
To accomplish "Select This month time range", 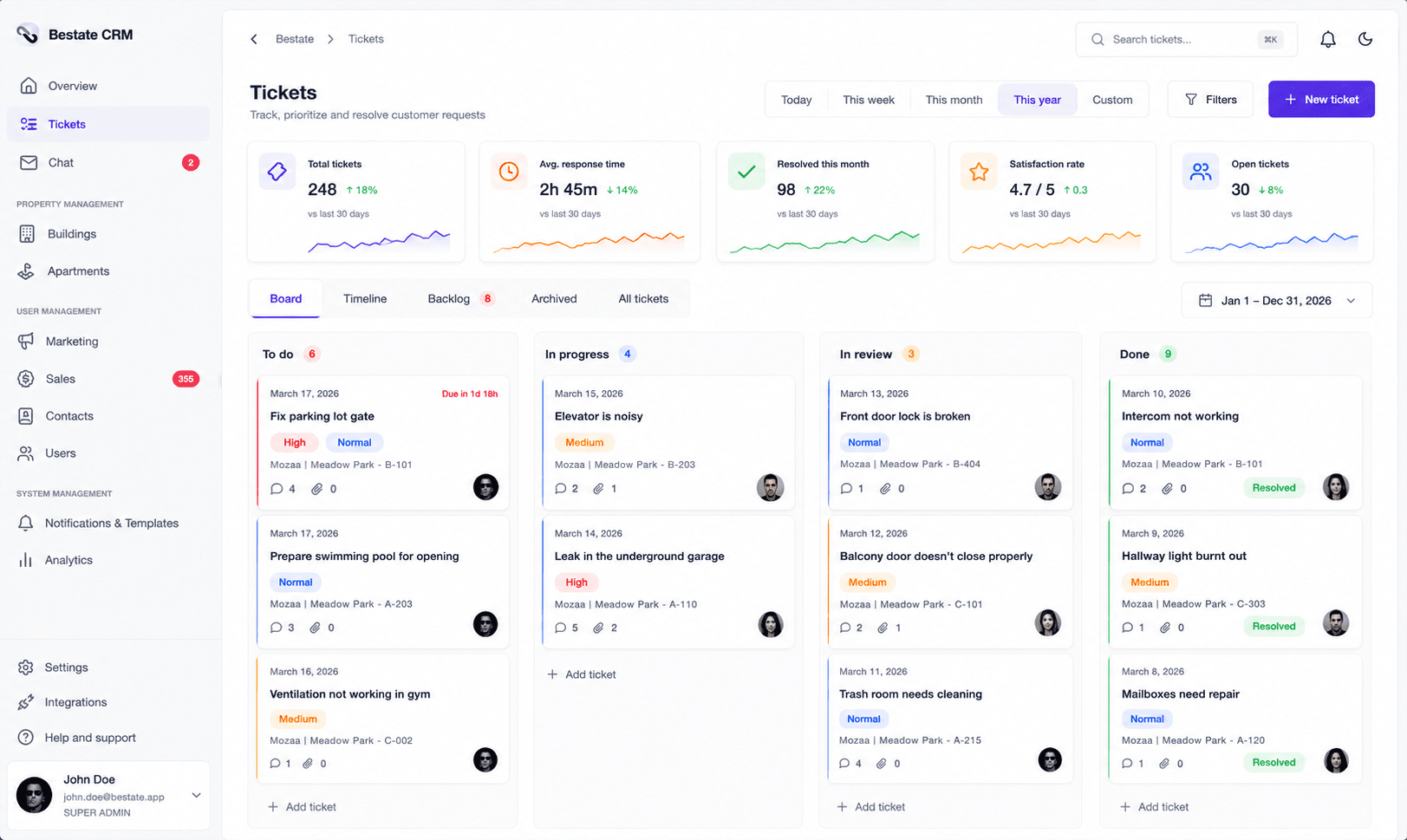I will click(x=954, y=100).
